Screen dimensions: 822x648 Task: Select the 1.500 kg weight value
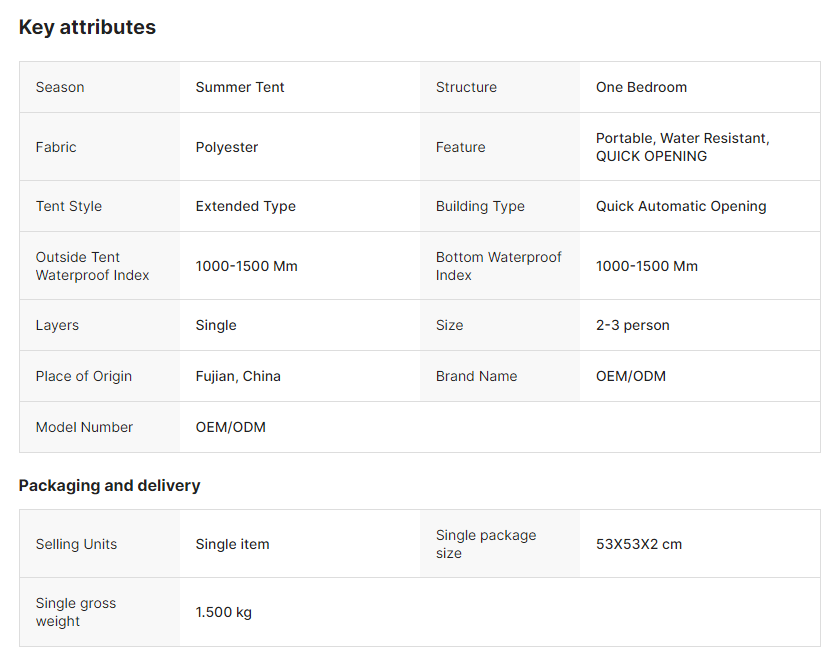click(224, 612)
